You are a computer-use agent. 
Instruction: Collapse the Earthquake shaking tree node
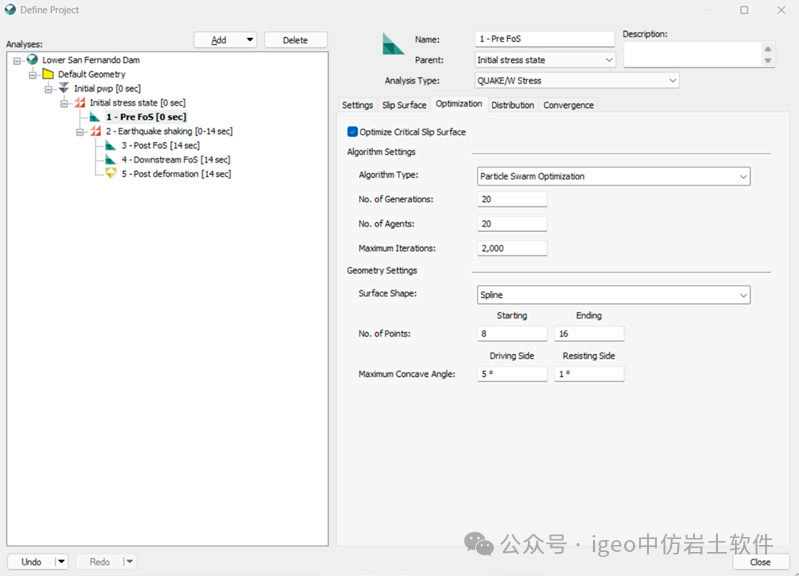82,131
